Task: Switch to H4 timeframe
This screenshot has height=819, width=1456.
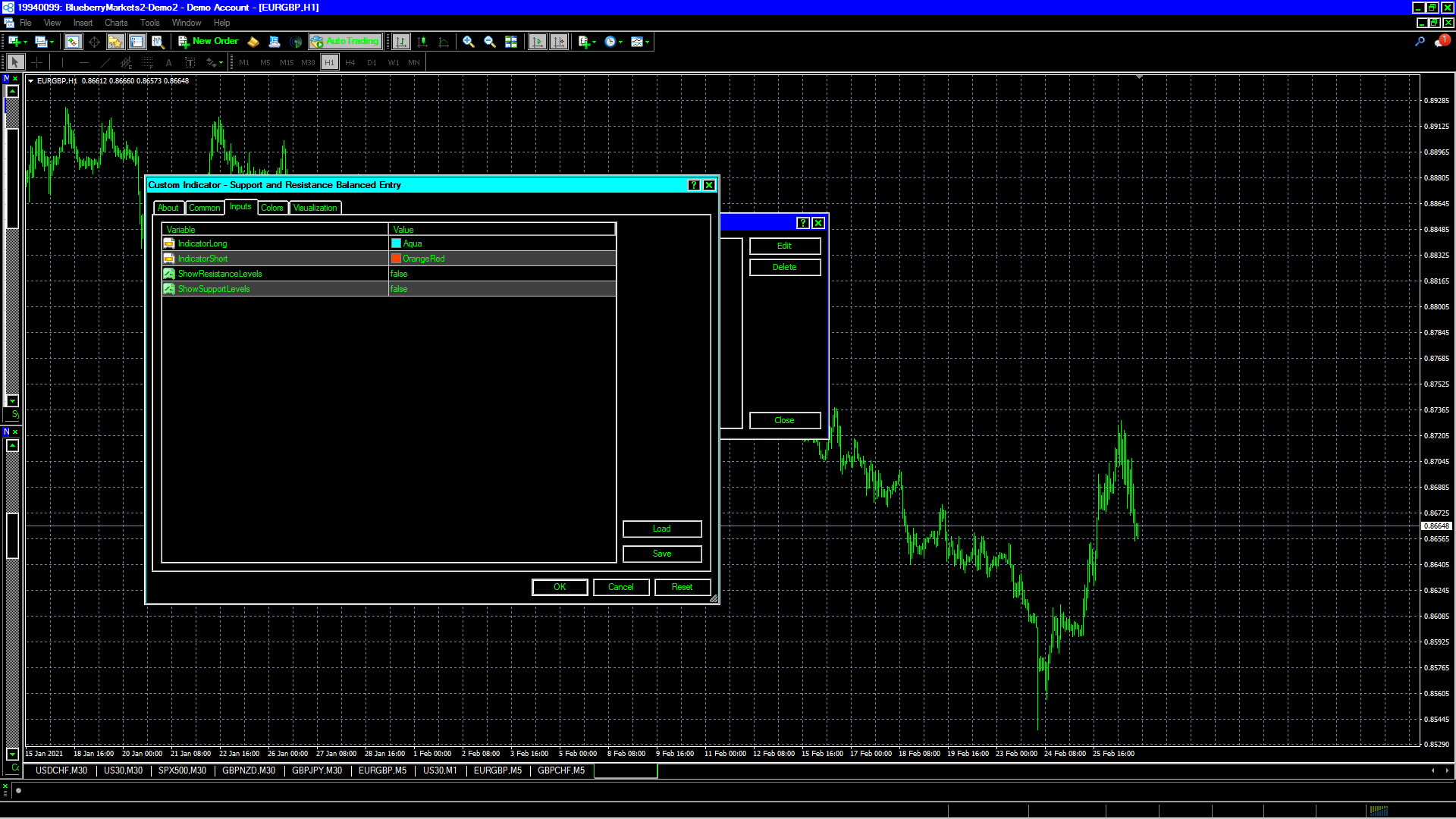Action: (x=350, y=62)
